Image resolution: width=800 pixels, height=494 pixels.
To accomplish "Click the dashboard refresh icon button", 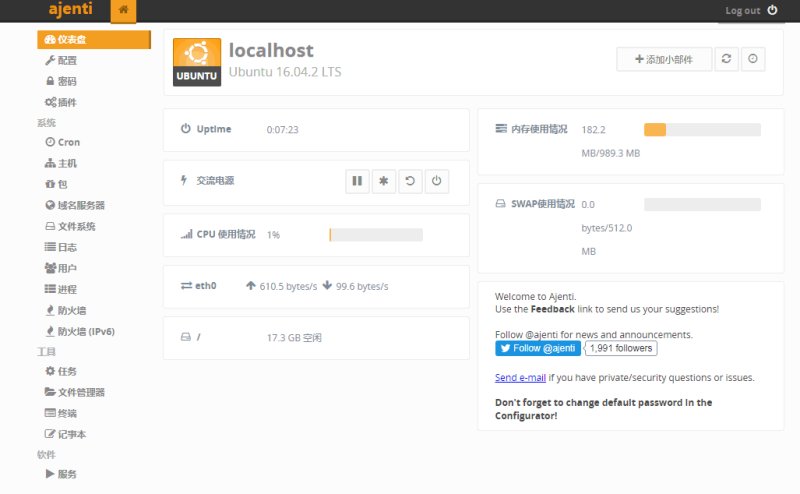I will coord(726,59).
